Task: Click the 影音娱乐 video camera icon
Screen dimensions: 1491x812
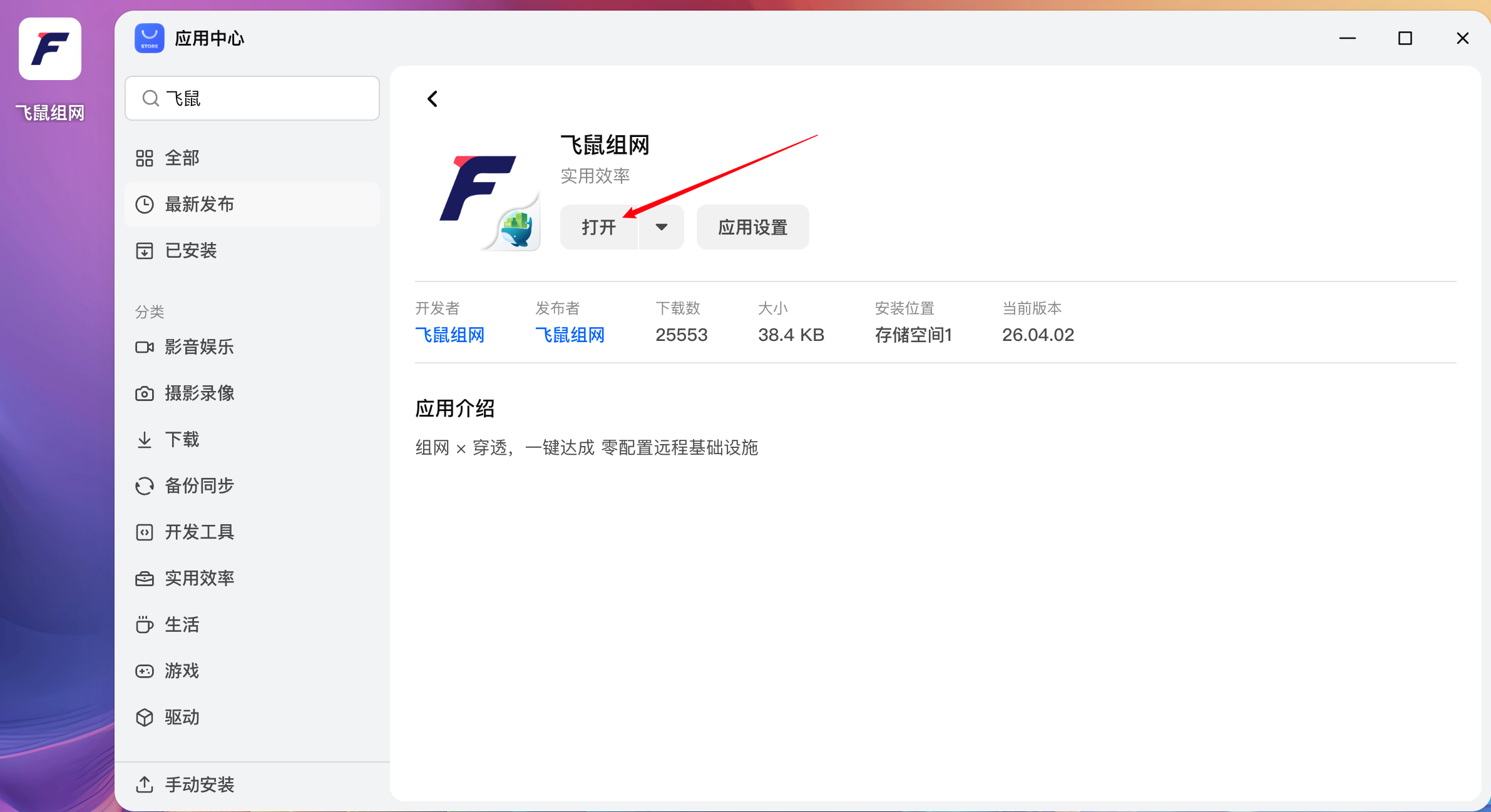Action: click(x=145, y=347)
